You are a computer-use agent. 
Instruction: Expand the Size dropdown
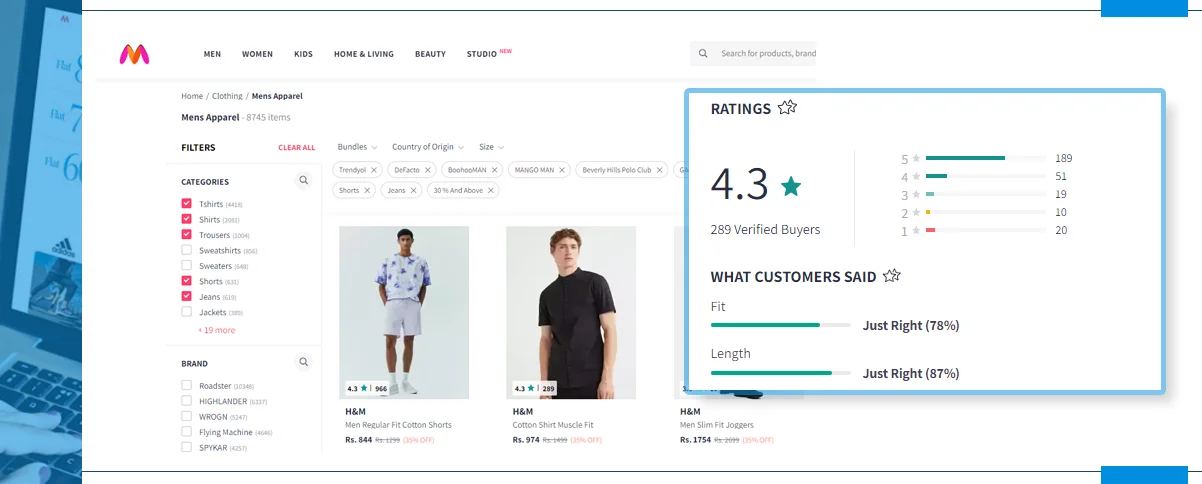[491, 147]
